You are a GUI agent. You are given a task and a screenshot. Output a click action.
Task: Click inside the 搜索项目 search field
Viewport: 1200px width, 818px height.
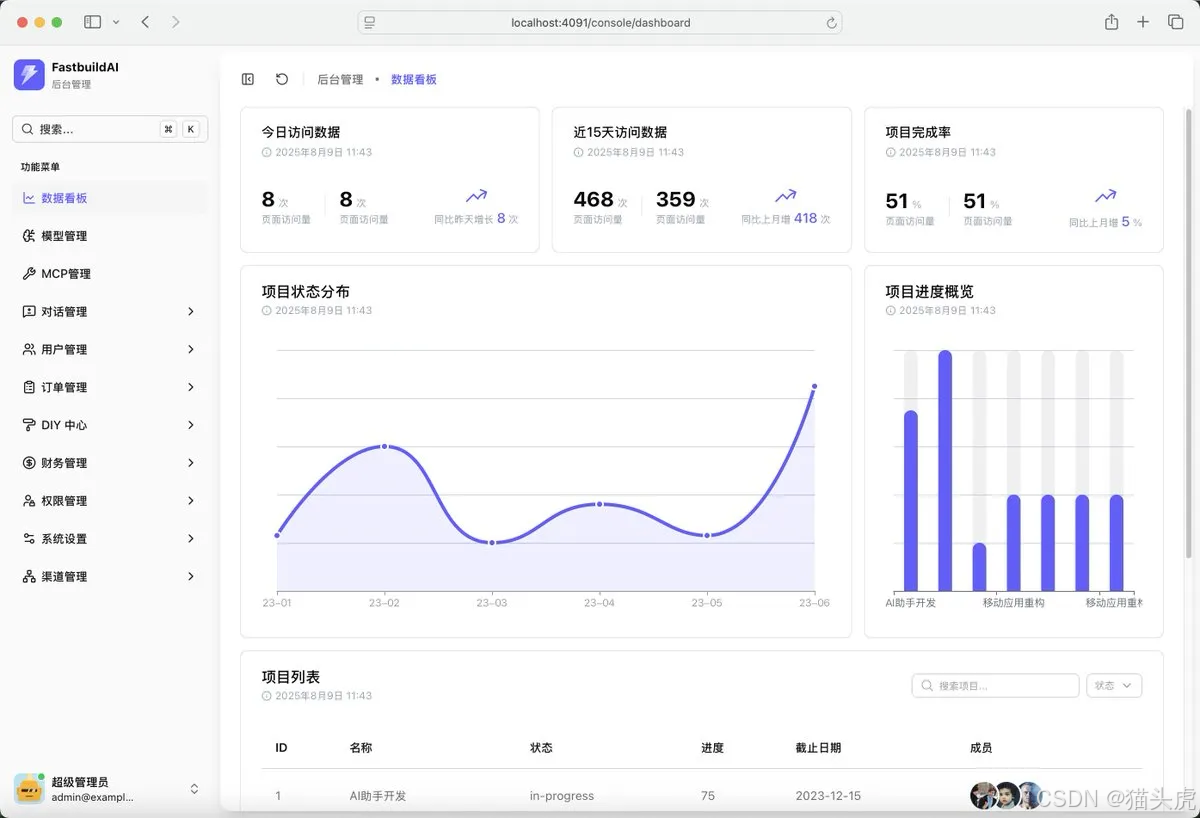[x=995, y=685]
